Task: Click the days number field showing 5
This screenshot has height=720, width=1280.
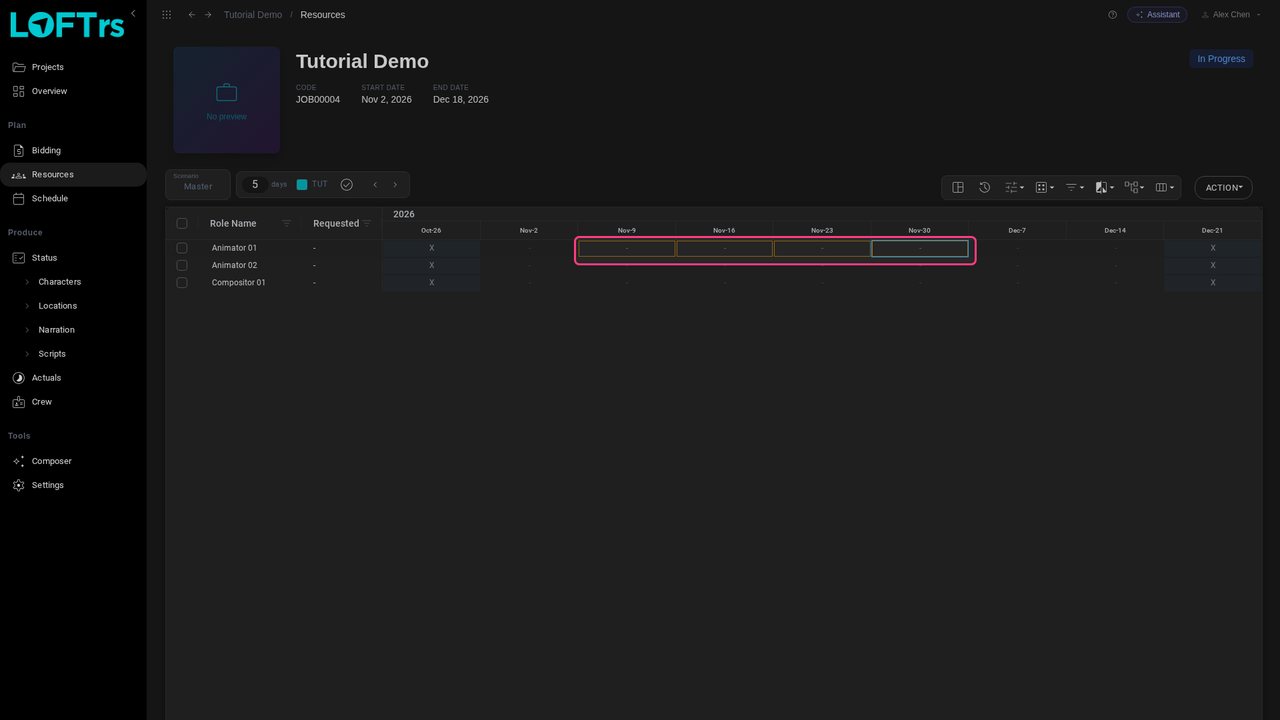Action: coord(255,185)
